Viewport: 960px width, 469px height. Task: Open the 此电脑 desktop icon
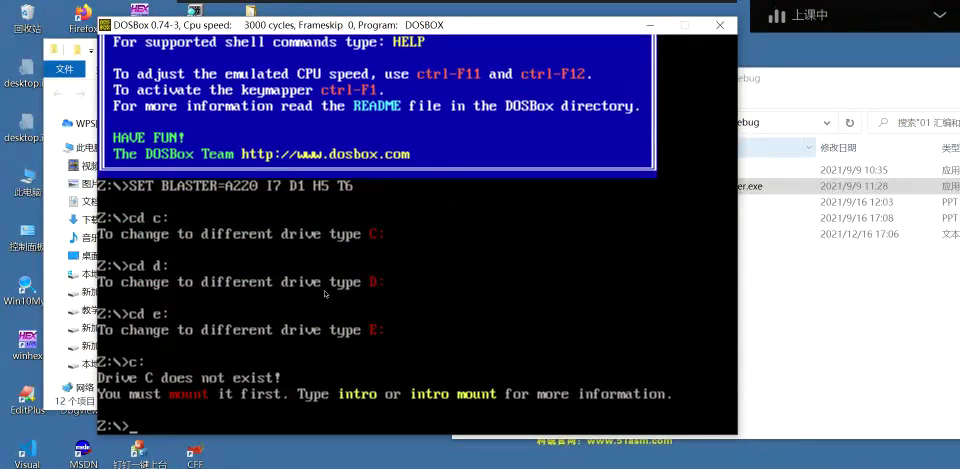[27, 182]
